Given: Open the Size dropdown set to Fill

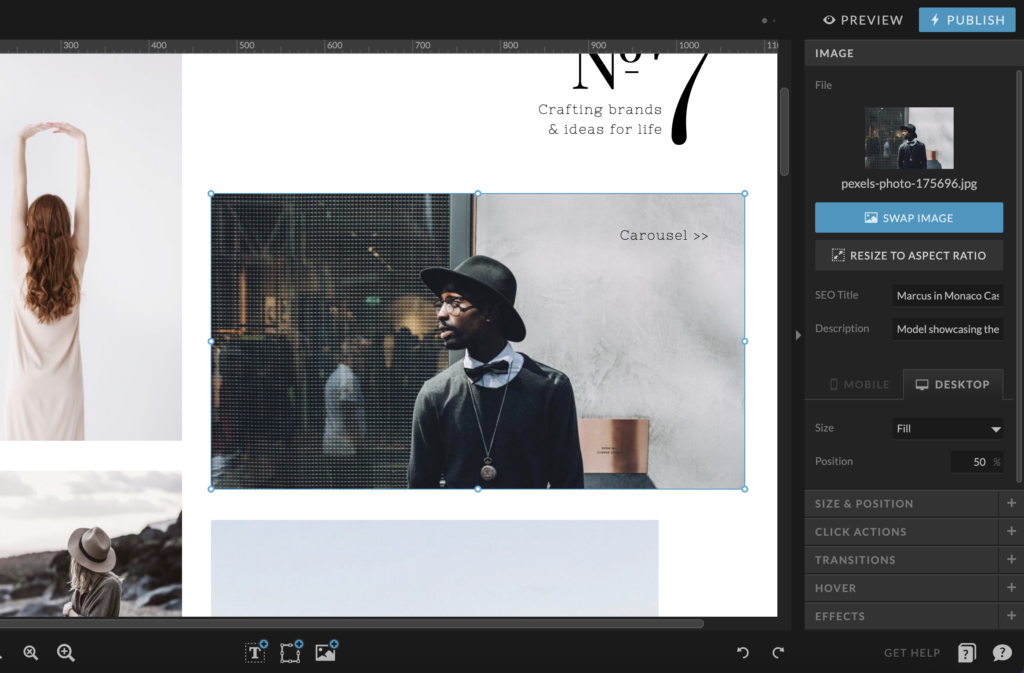Looking at the screenshot, I should 946,428.
